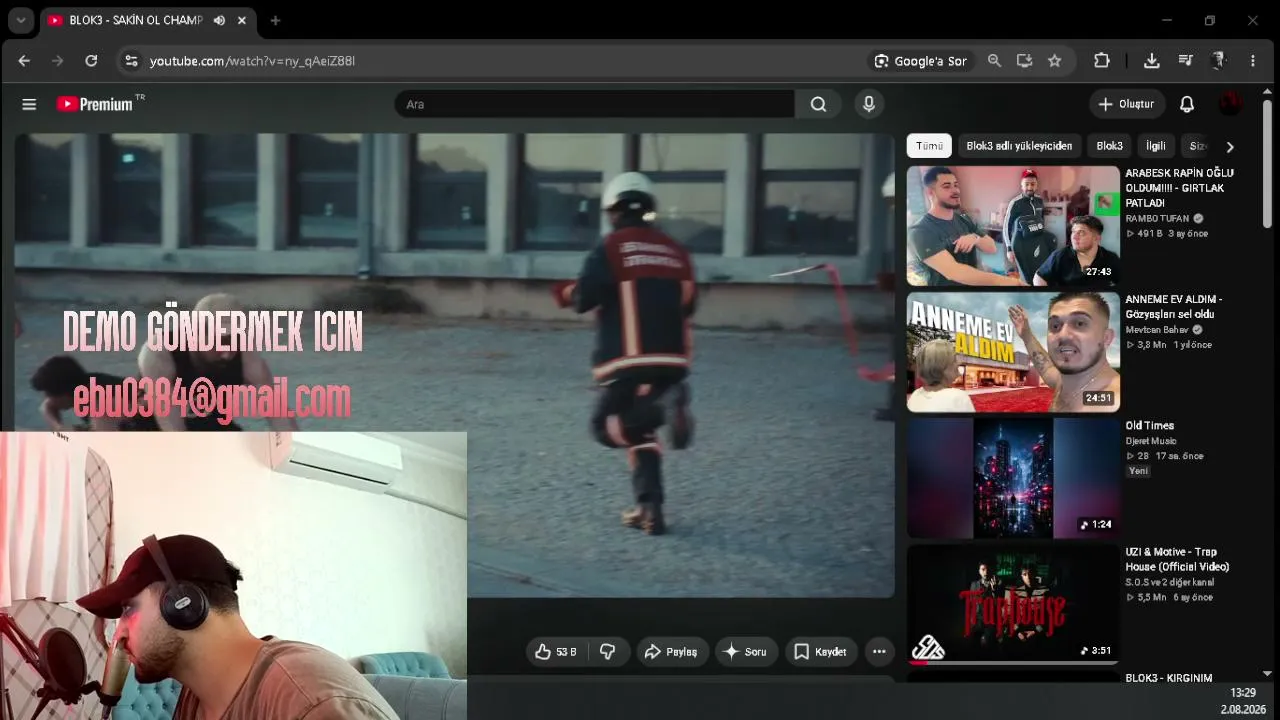Dislike the video with thumbs-down button
The width and height of the screenshot is (1280, 720).
[607, 652]
